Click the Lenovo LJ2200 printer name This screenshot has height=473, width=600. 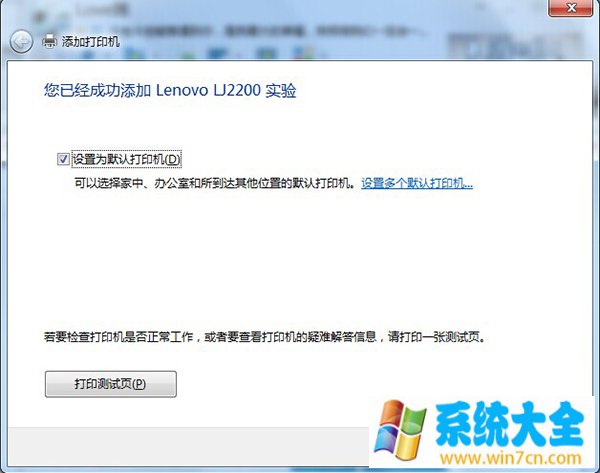click(x=208, y=91)
